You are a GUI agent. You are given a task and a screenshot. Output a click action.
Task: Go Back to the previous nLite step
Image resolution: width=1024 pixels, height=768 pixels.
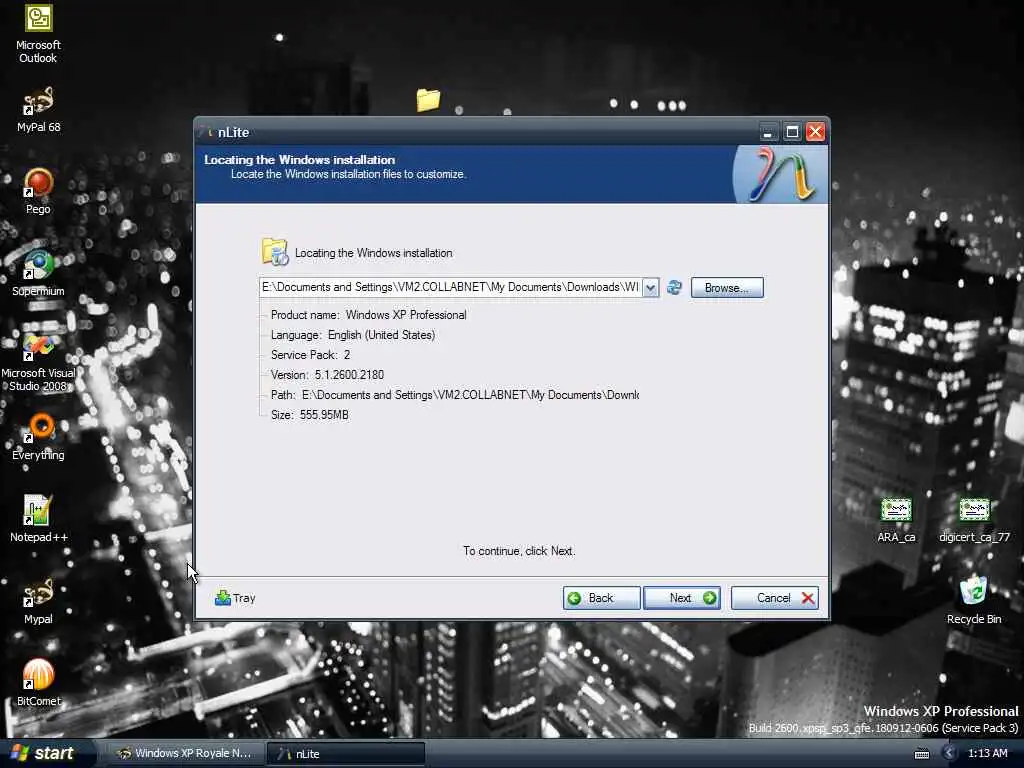(601, 598)
